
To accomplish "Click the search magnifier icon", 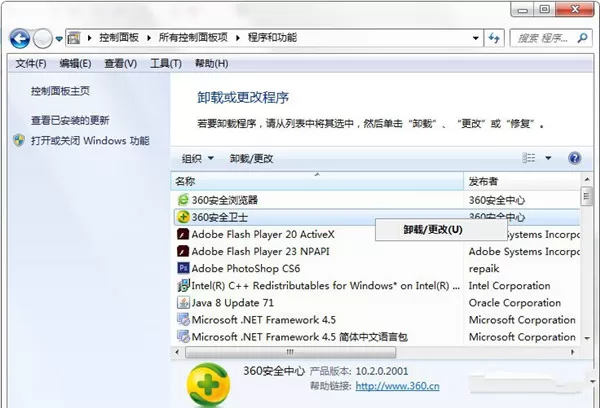I will click(582, 38).
